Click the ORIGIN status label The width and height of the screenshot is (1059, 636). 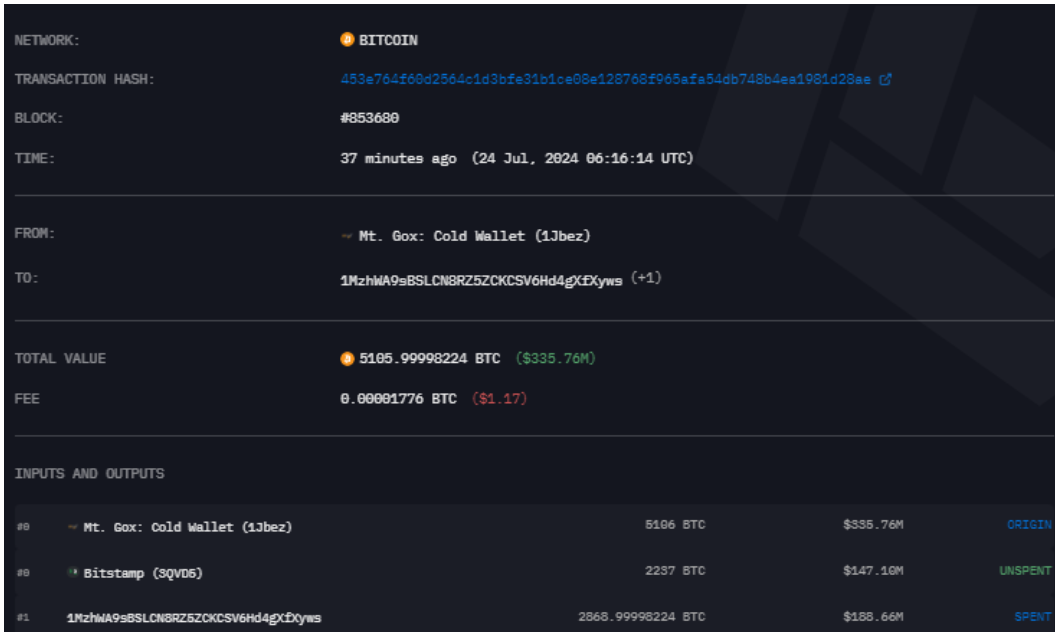click(1029, 525)
